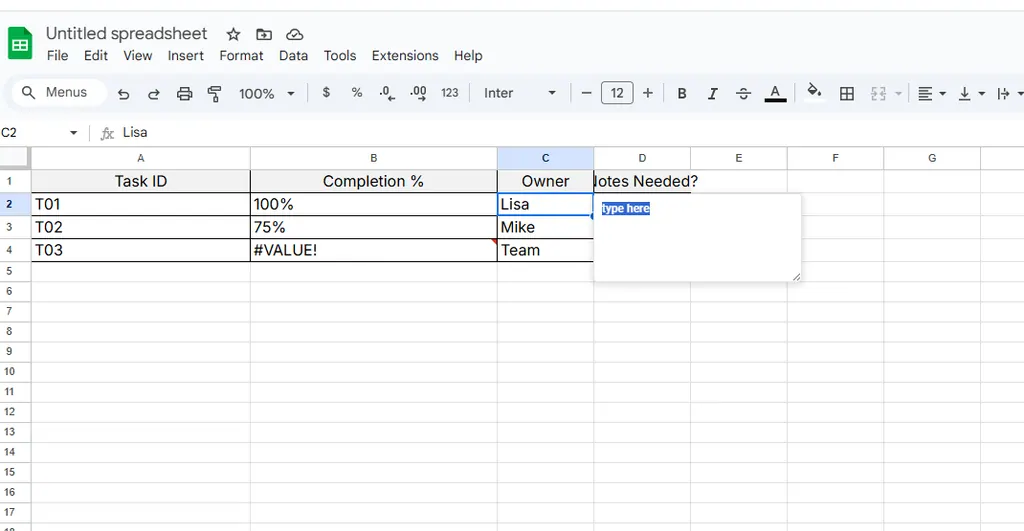This screenshot has height=531, width=1024.
Task: Open the Inter font dropdown
Action: 520,93
